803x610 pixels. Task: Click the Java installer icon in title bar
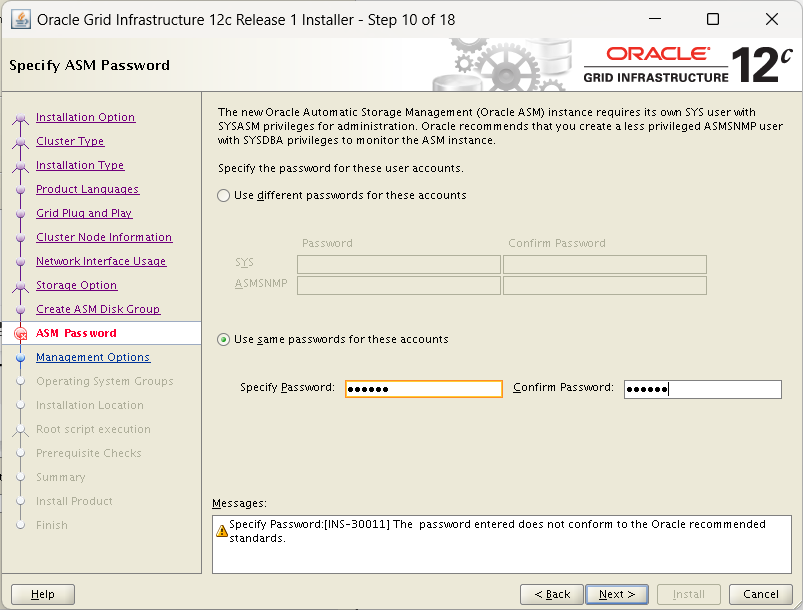20,20
